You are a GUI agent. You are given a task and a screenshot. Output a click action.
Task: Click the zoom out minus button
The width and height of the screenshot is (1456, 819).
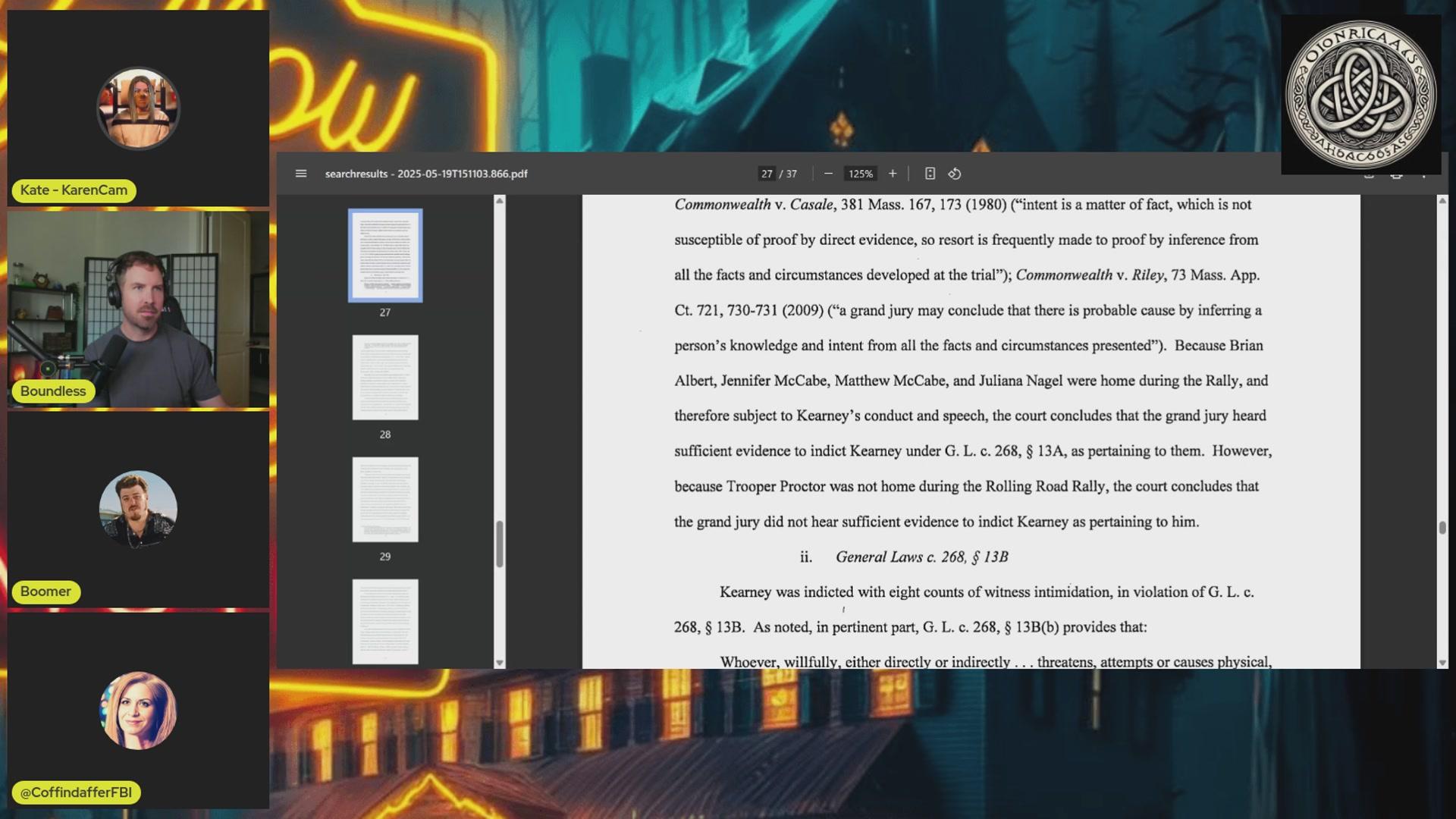pos(828,174)
